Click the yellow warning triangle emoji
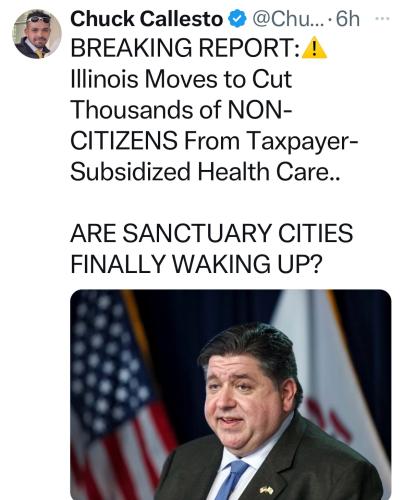This screenshot has height=500, width=404. 314,48
